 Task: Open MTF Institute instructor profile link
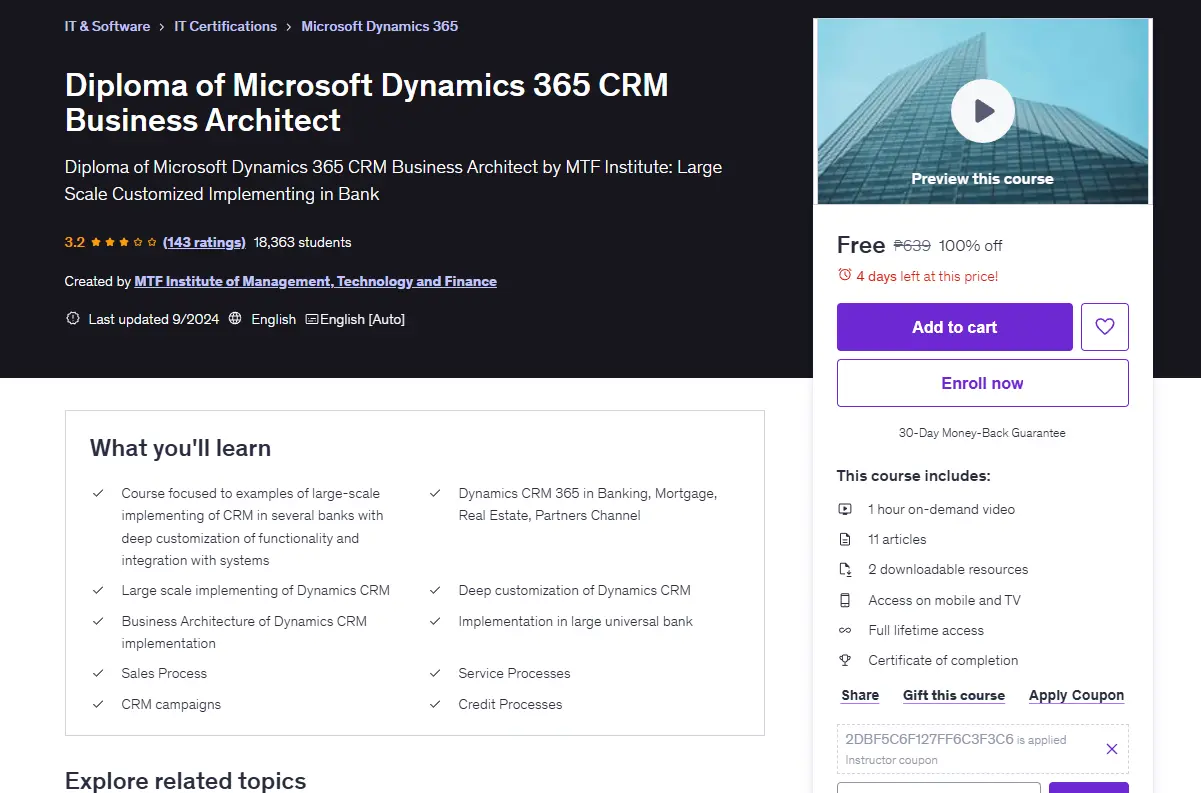pyautogui.click(x=316, y=281)
